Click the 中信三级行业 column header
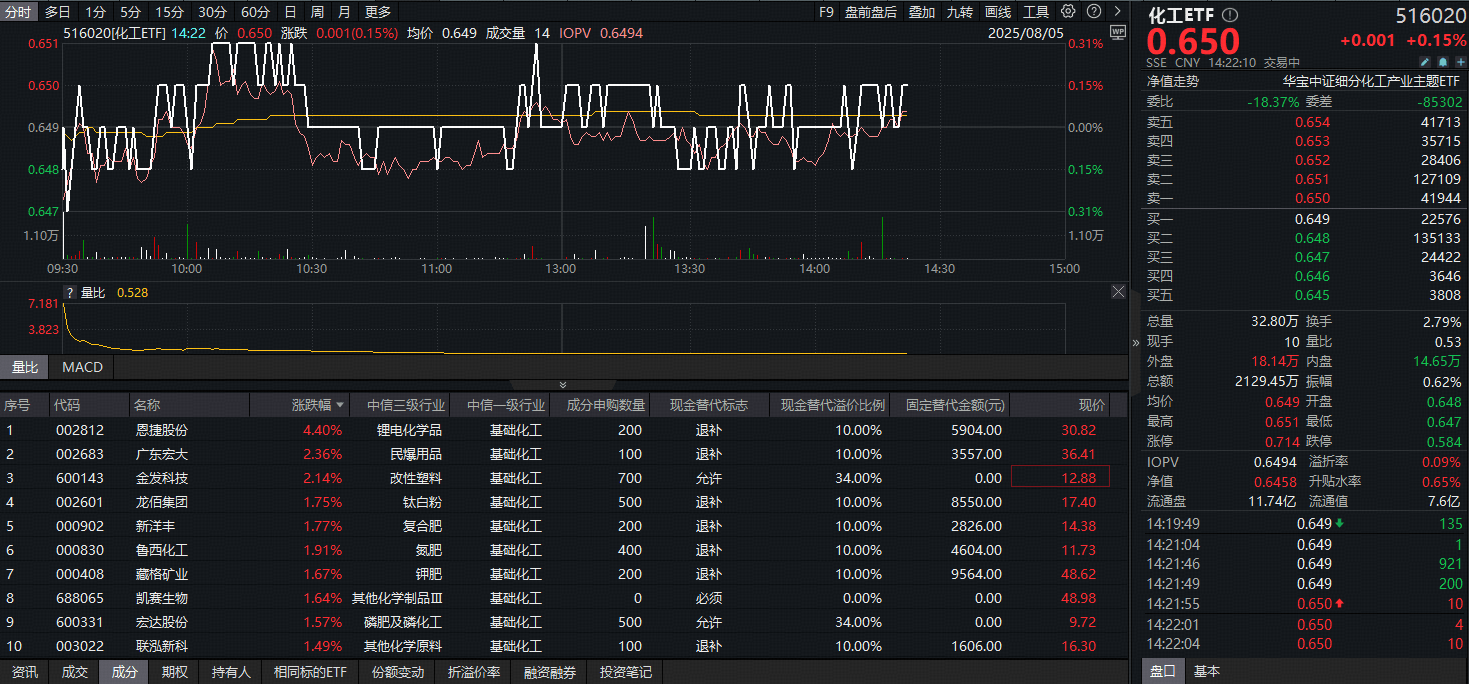The height and width of the screenshot is (684, 1469). point(398,406)
